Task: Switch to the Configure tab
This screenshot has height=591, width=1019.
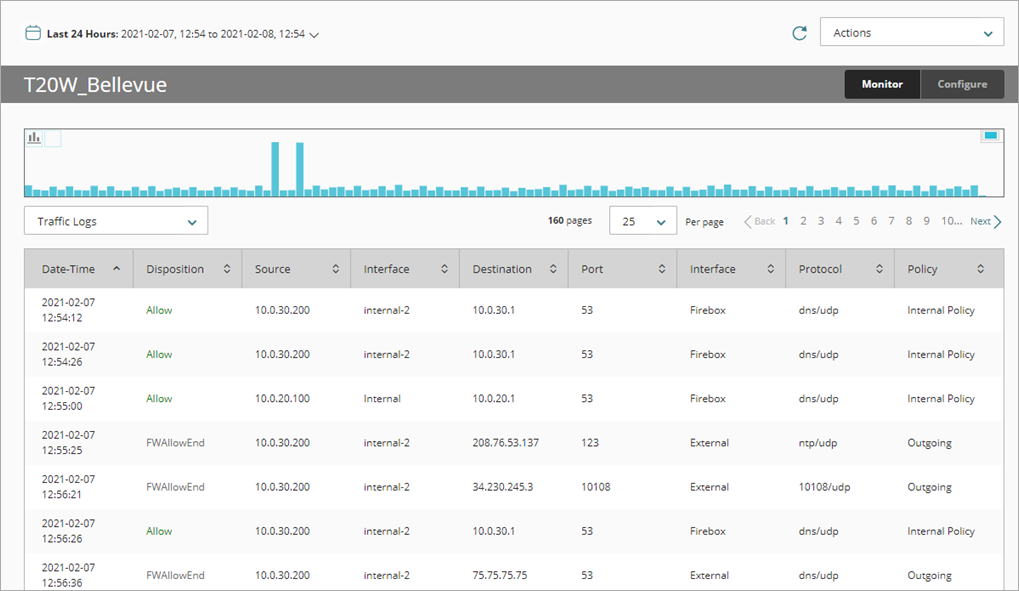Action: pos(962,84)
